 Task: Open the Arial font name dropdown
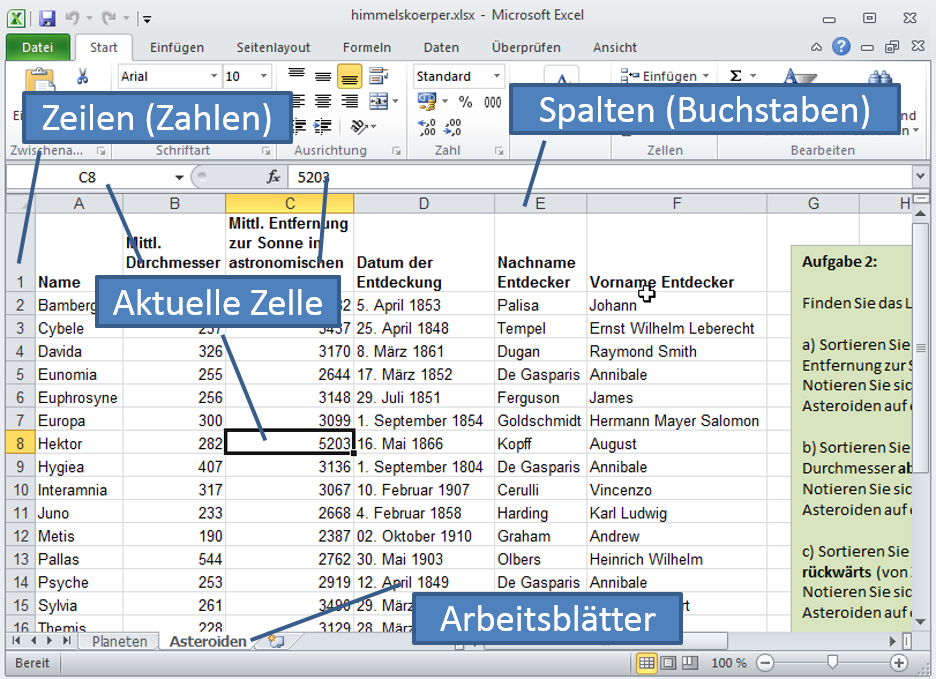tap(214, 77)
